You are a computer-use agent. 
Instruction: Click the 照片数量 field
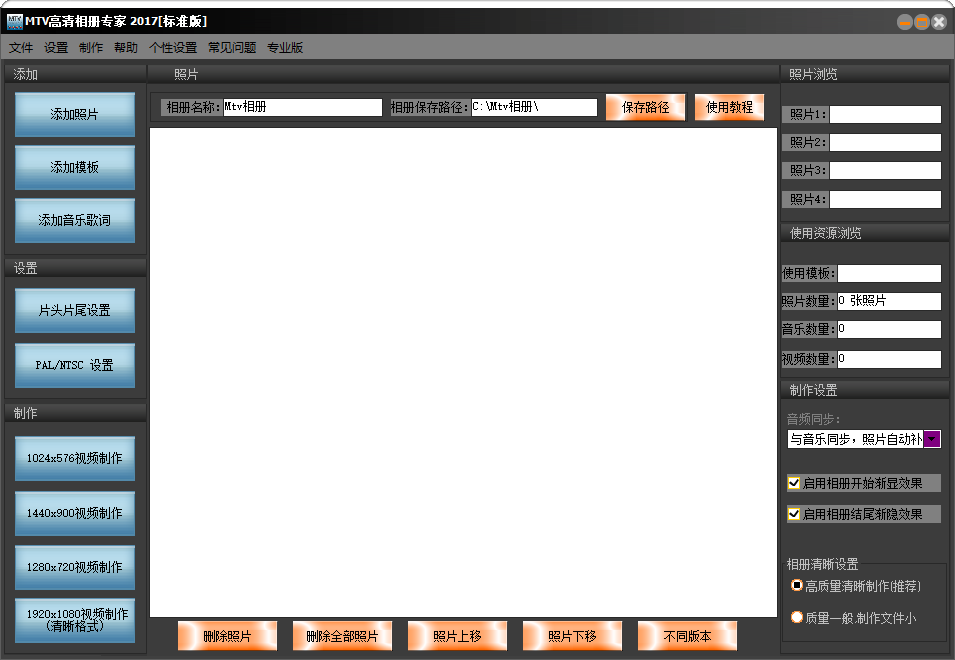coord(889,301)
